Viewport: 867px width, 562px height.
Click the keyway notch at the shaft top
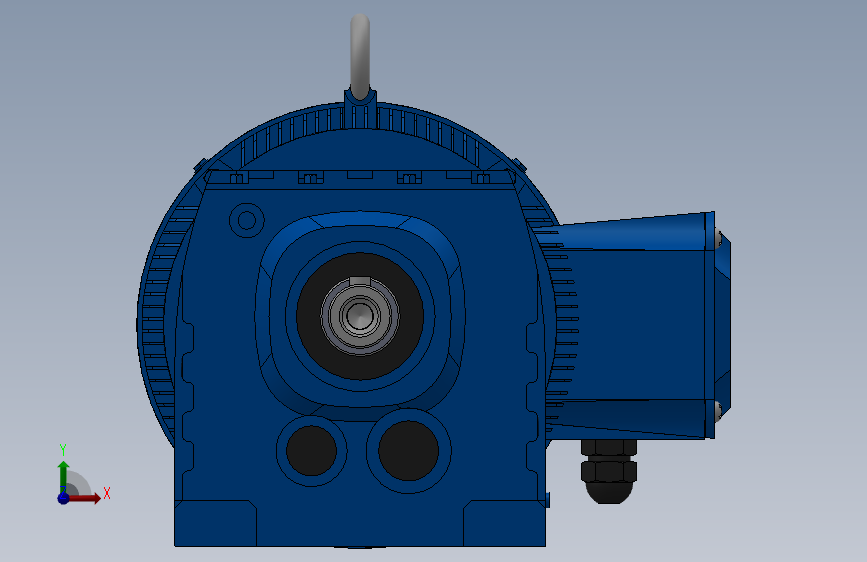point(360,282)
